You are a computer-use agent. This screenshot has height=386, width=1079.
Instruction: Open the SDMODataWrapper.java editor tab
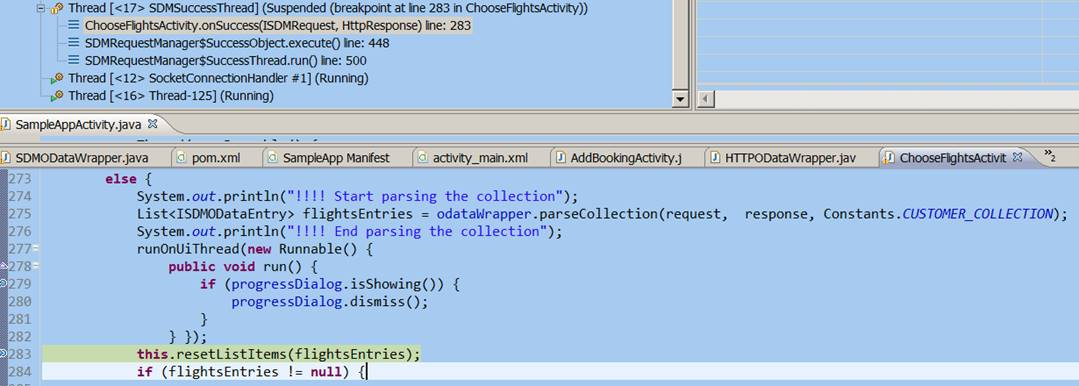coord(81,158)
